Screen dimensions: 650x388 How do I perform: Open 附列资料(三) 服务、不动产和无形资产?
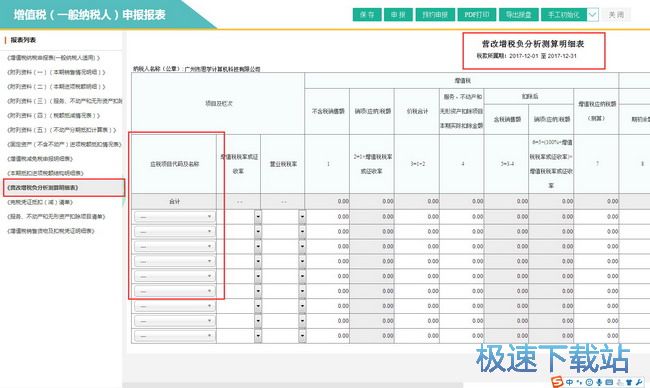tap(64, 101)
